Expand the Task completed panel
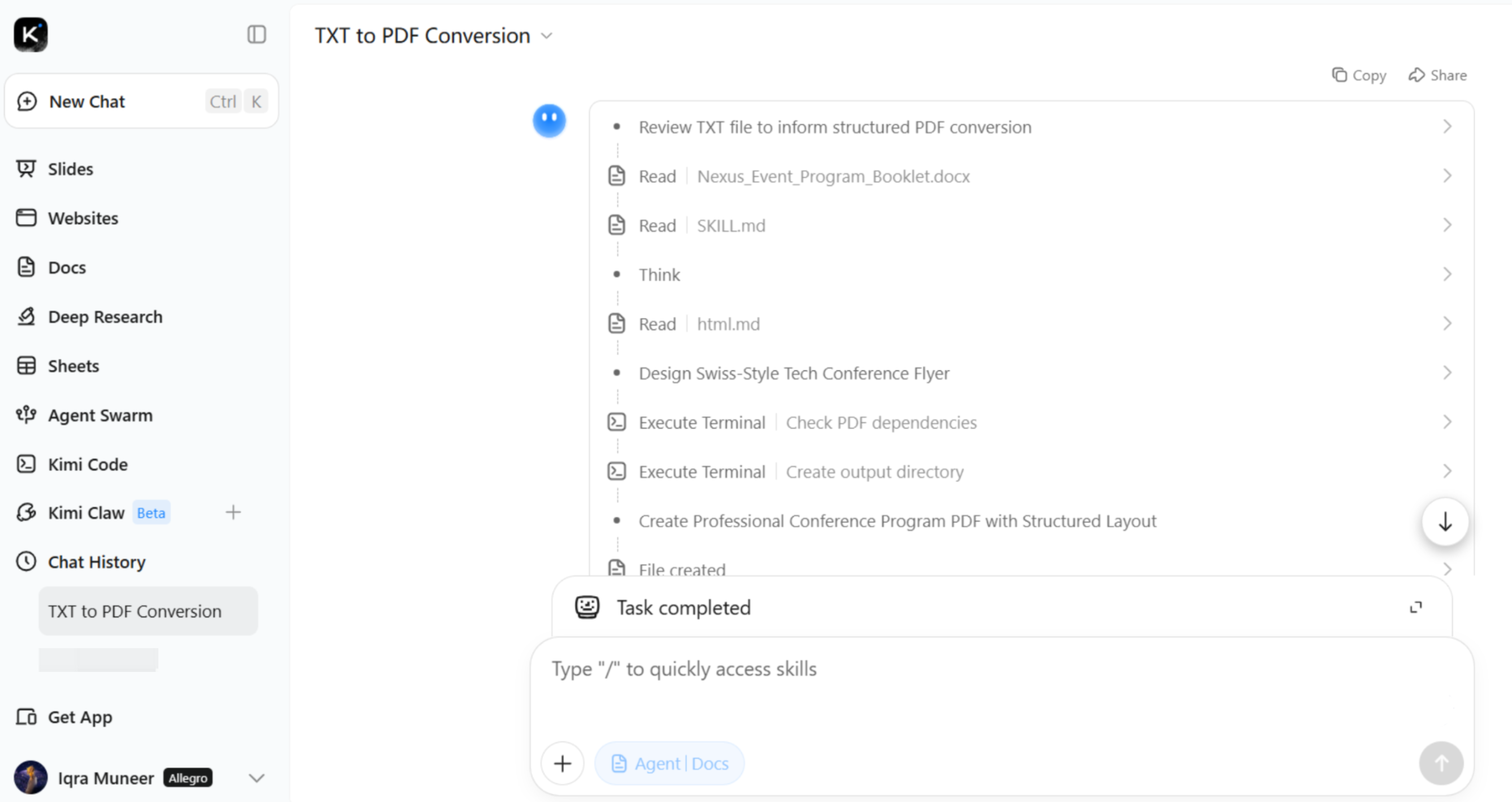 click(1416, 607)
